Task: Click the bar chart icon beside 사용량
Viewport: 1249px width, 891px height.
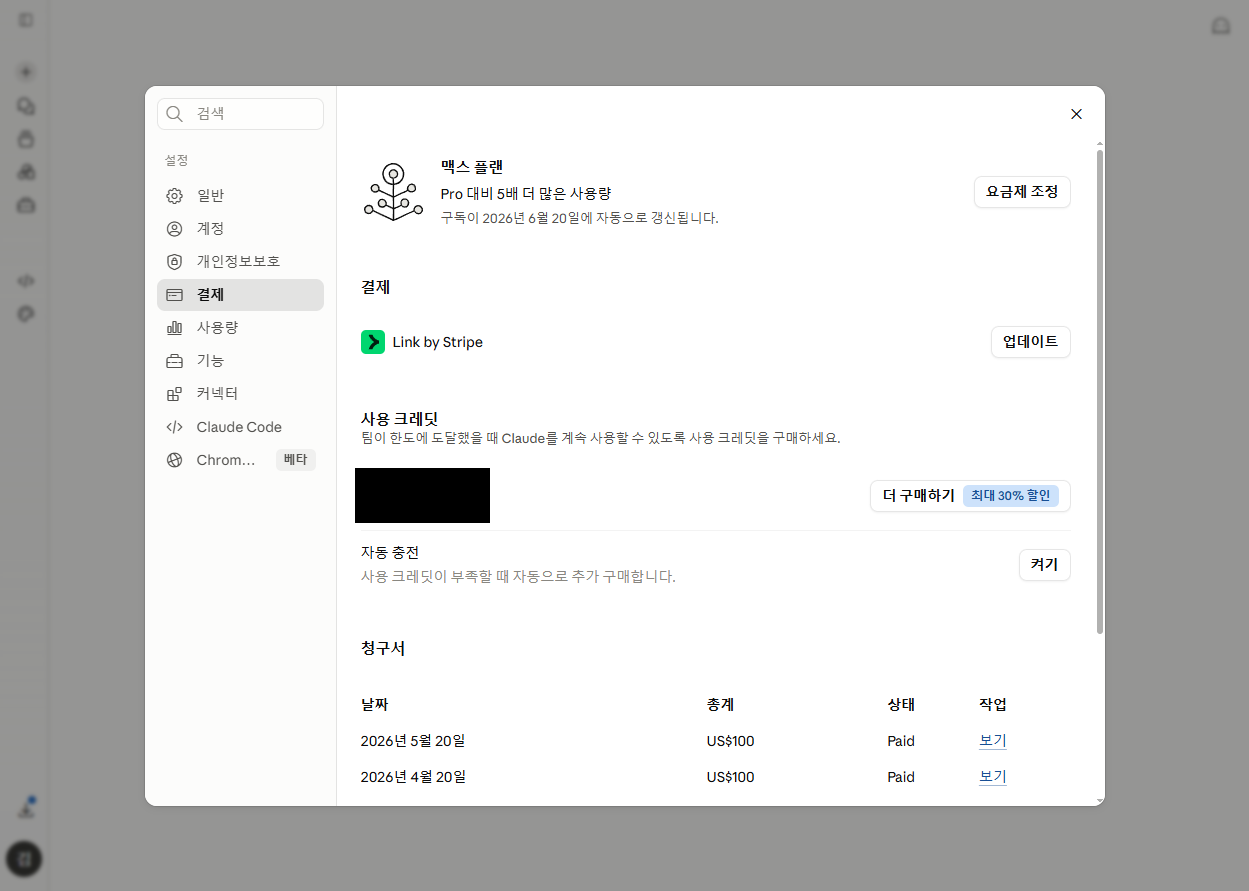Action: pos(174,328)
